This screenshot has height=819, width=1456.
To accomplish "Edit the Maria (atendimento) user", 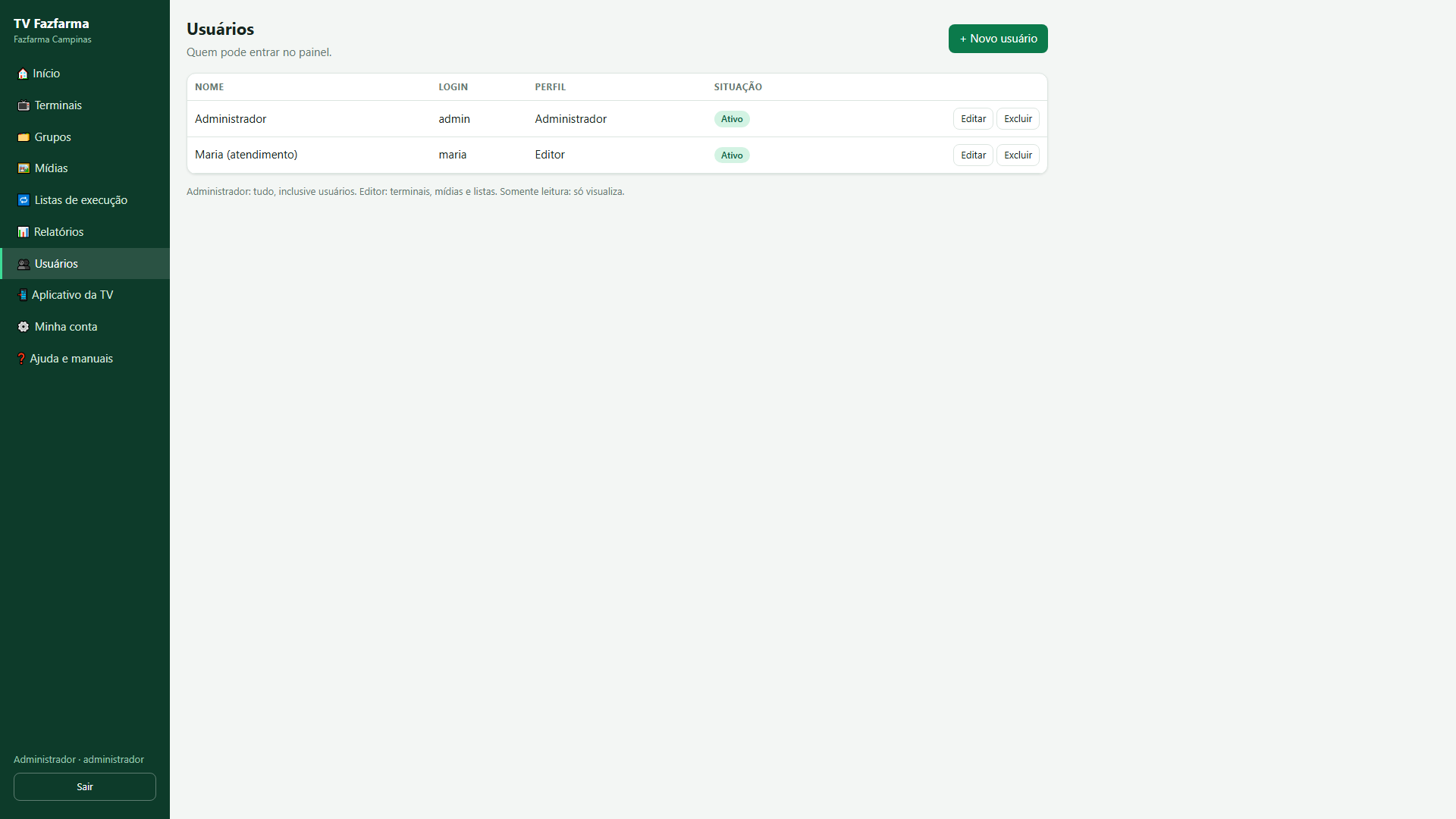I will pyautogui.click(x=973, y=155).
